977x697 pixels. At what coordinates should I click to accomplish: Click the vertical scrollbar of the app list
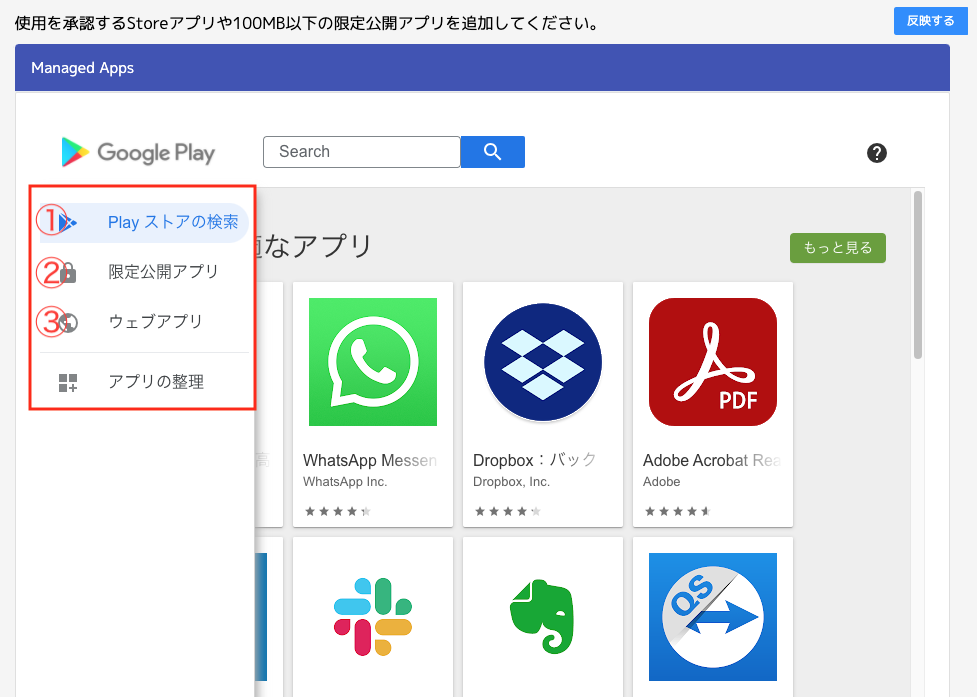pos(917,275)
